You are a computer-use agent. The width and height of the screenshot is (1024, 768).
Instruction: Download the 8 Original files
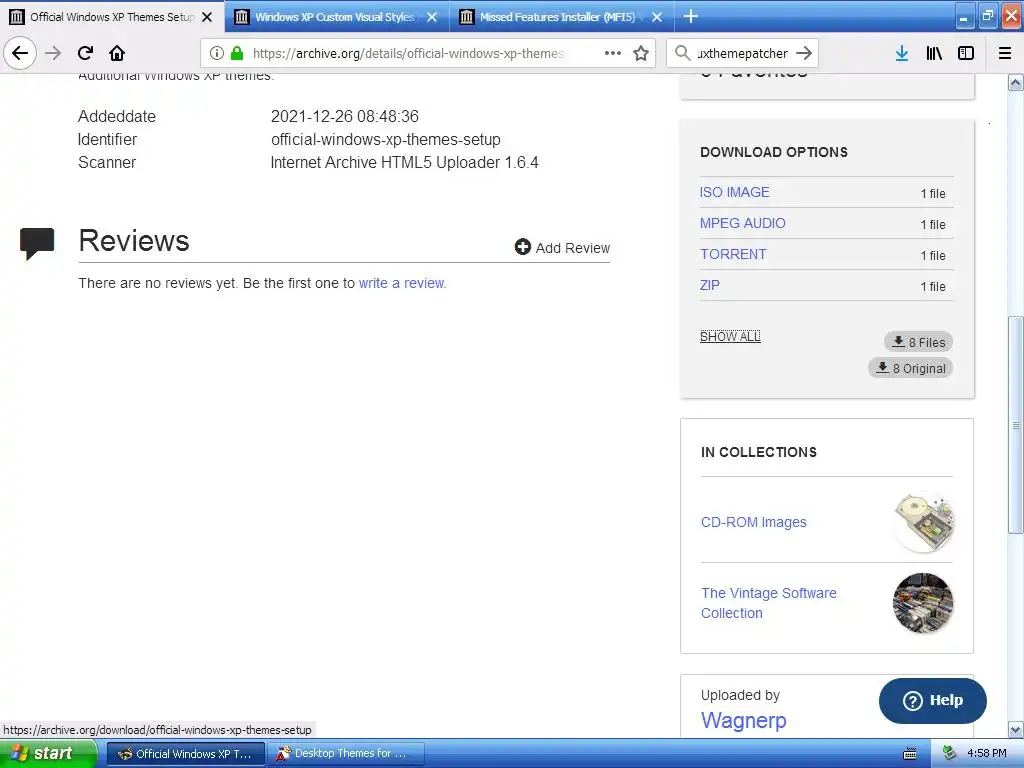click(x=910, y=368)
